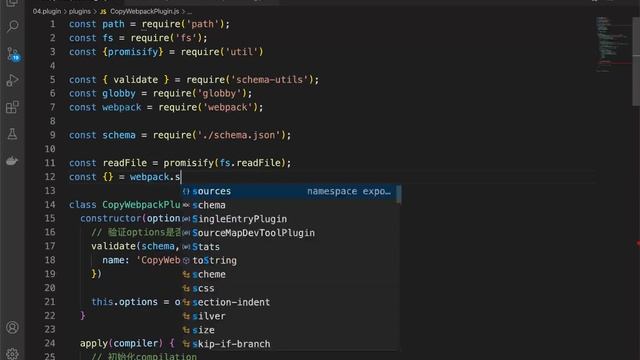Click breadcrumb '04.plugin' folder
Image resolution: width=640 pixels, height=360 pixels.
pos(47,11)
